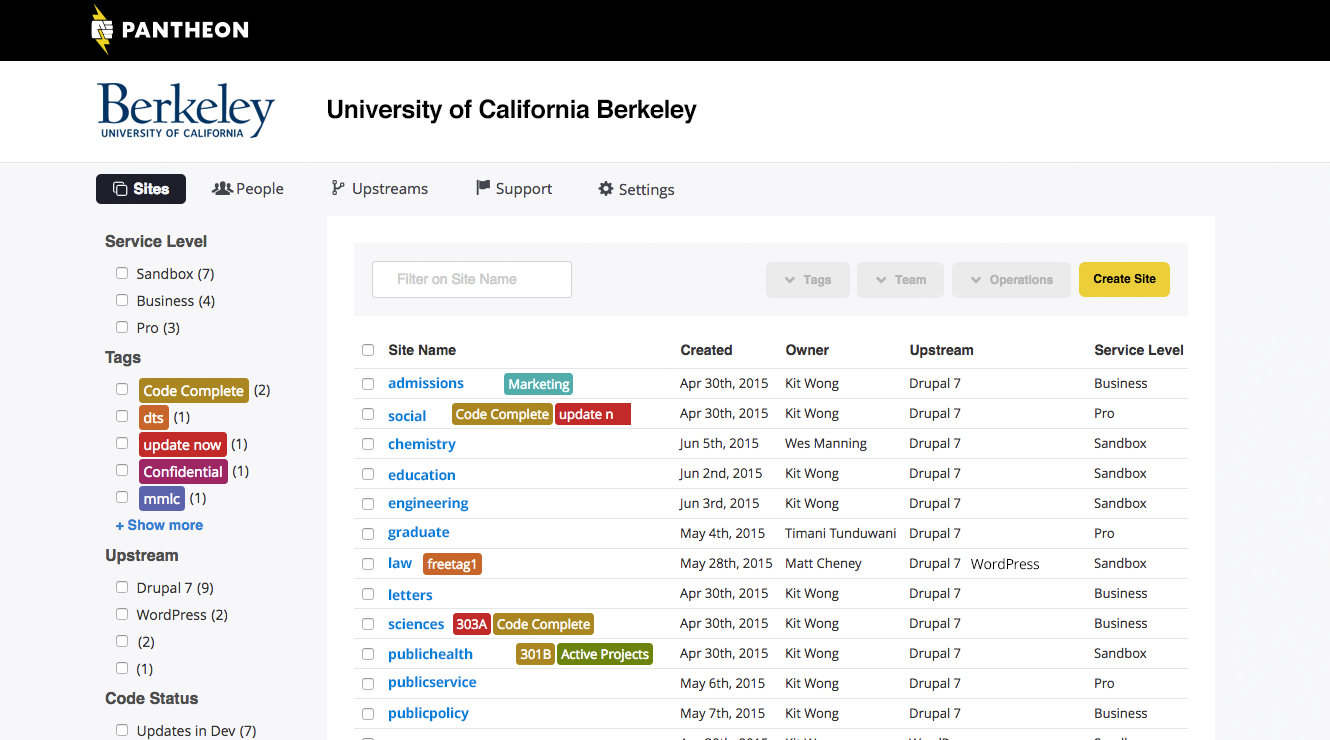Click the Sites tab stacked-pages icon

(120, 189)
